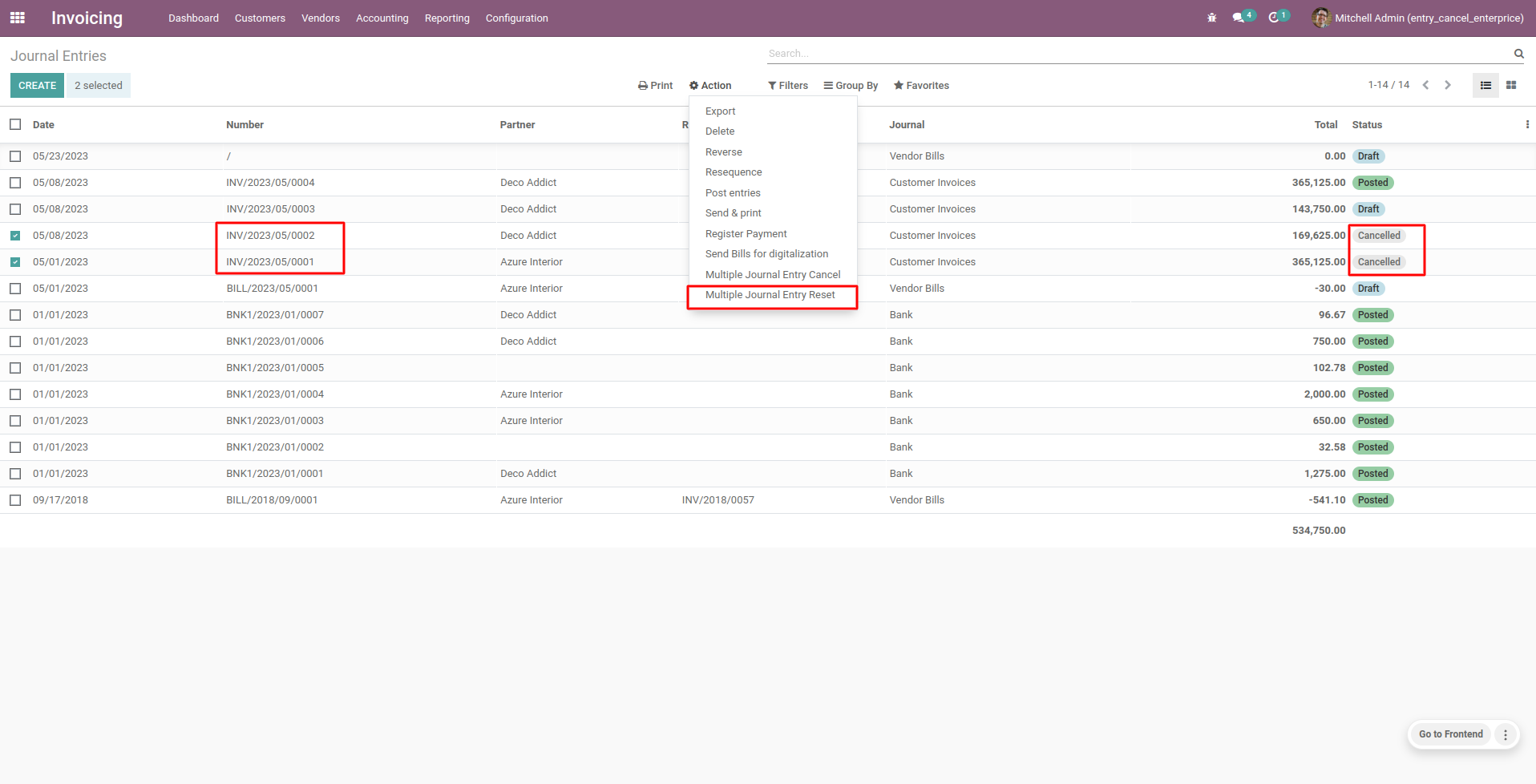Viewport: 1536px width, 784px height.
Task: Open the Configuration menu
Action: tap(516, 18)
